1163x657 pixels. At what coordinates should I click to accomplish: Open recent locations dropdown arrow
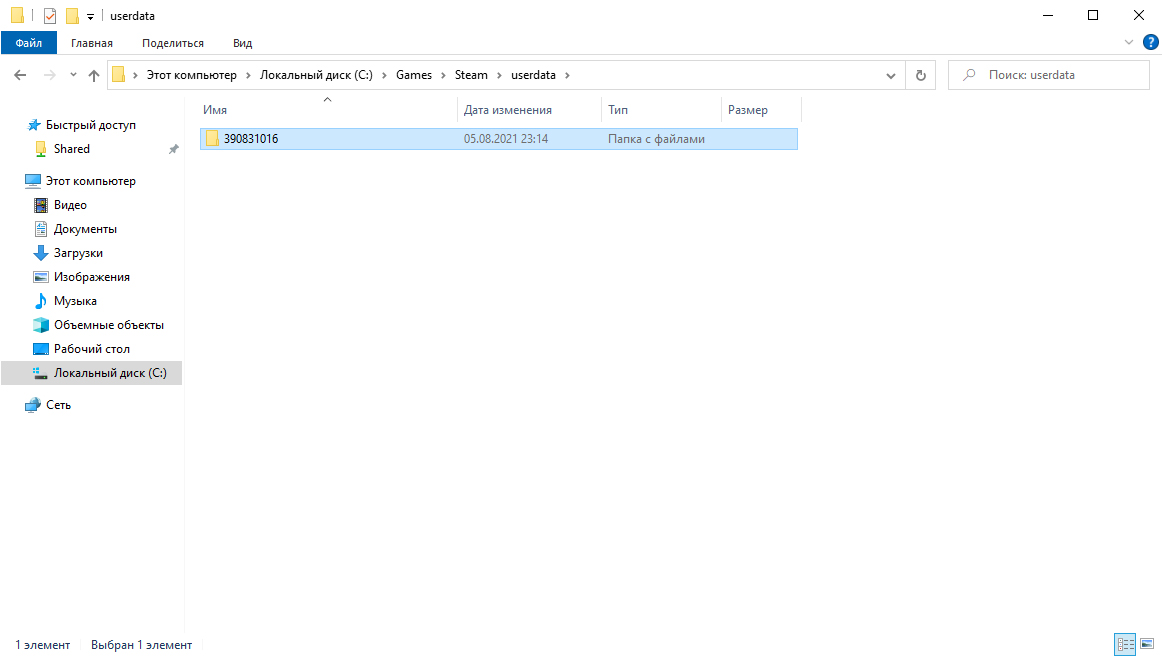click(x=73, y=75)
